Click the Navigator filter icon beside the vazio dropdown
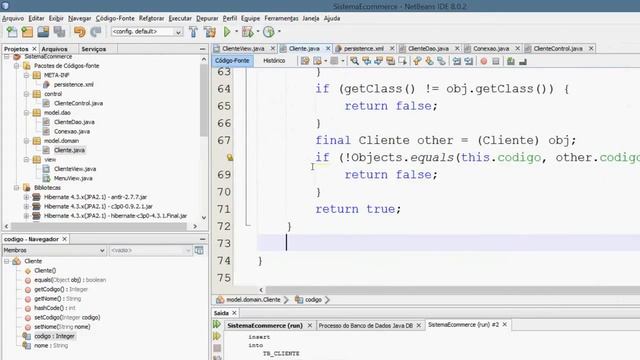Screen dimensions: 640x360 [x=199, y=250]
